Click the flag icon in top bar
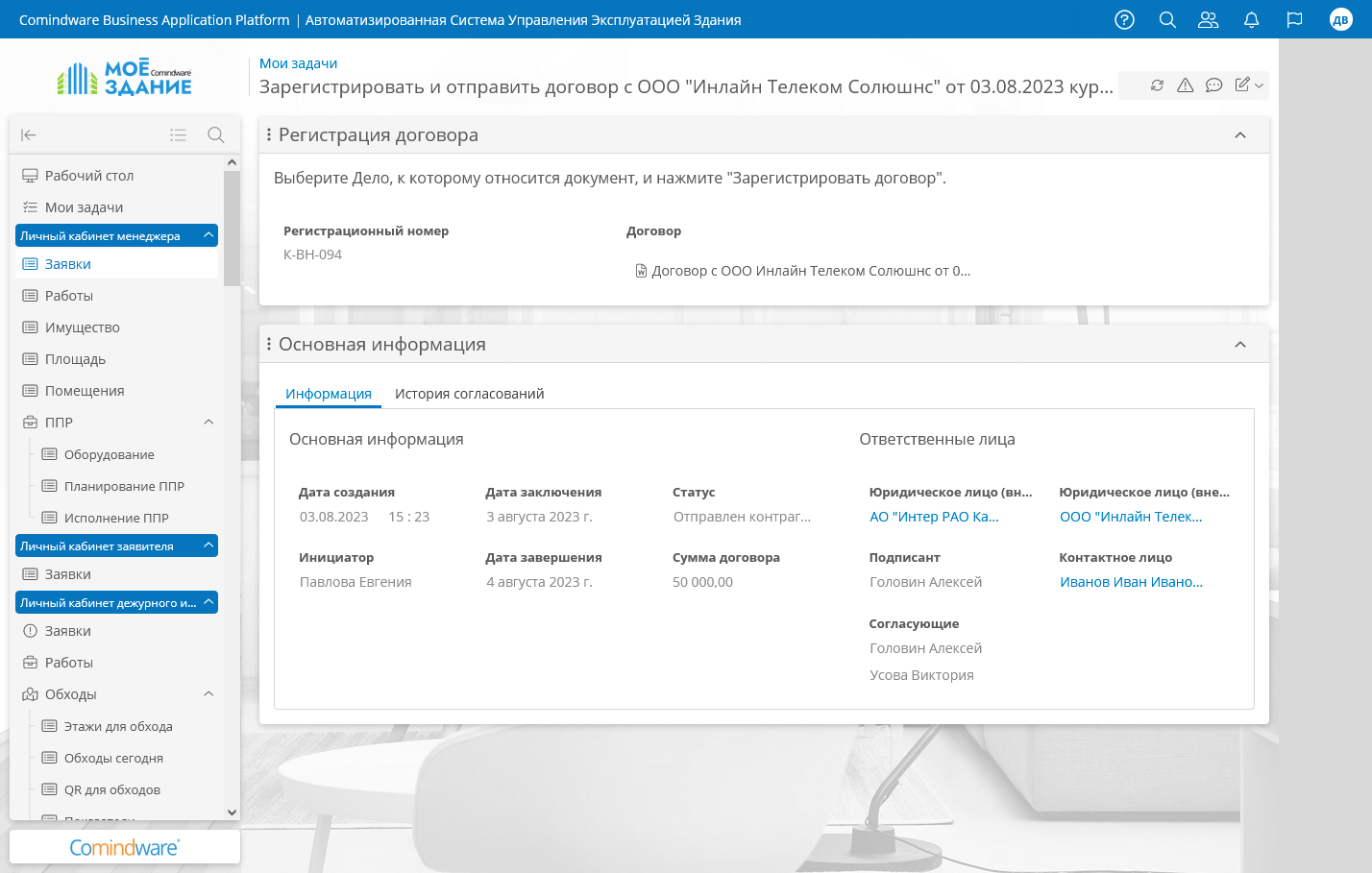Viewport: 1372px width, 873px height. tap(1294, 19)
